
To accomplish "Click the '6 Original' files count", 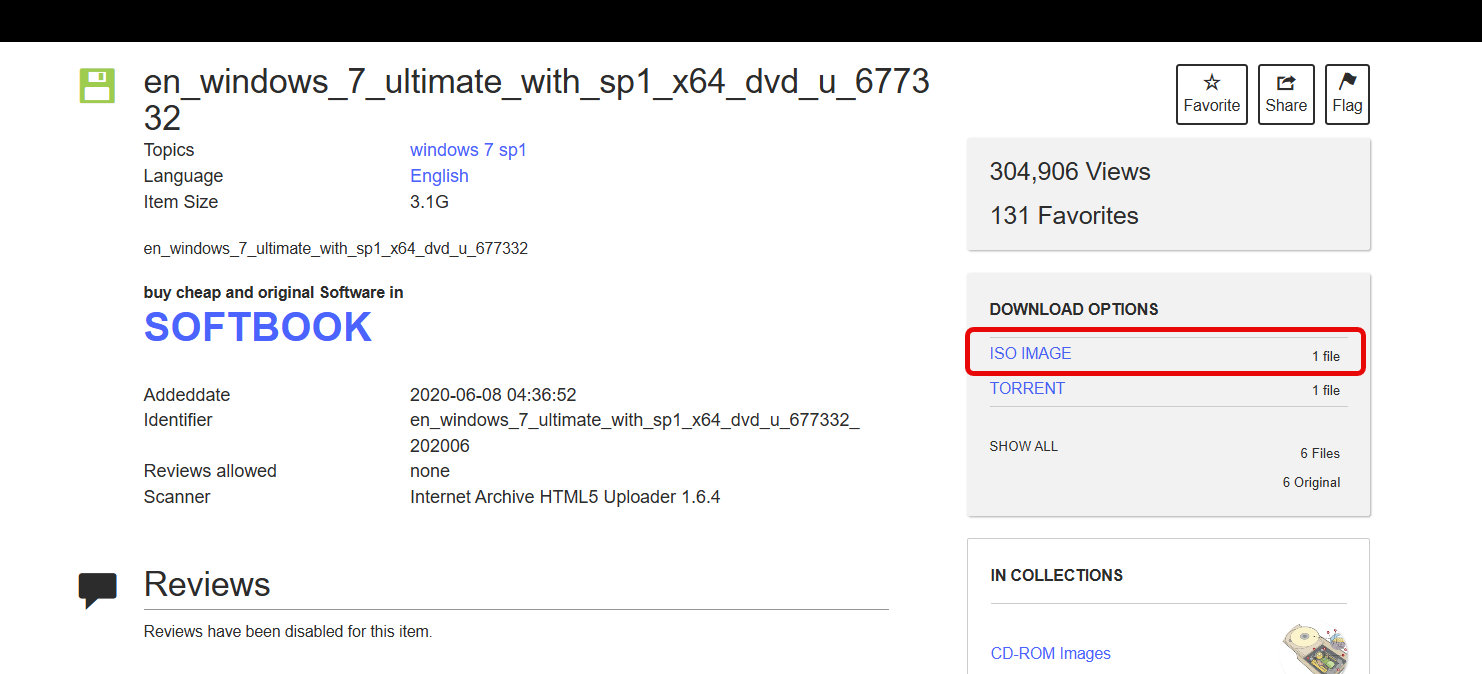I will point(1311,482).
